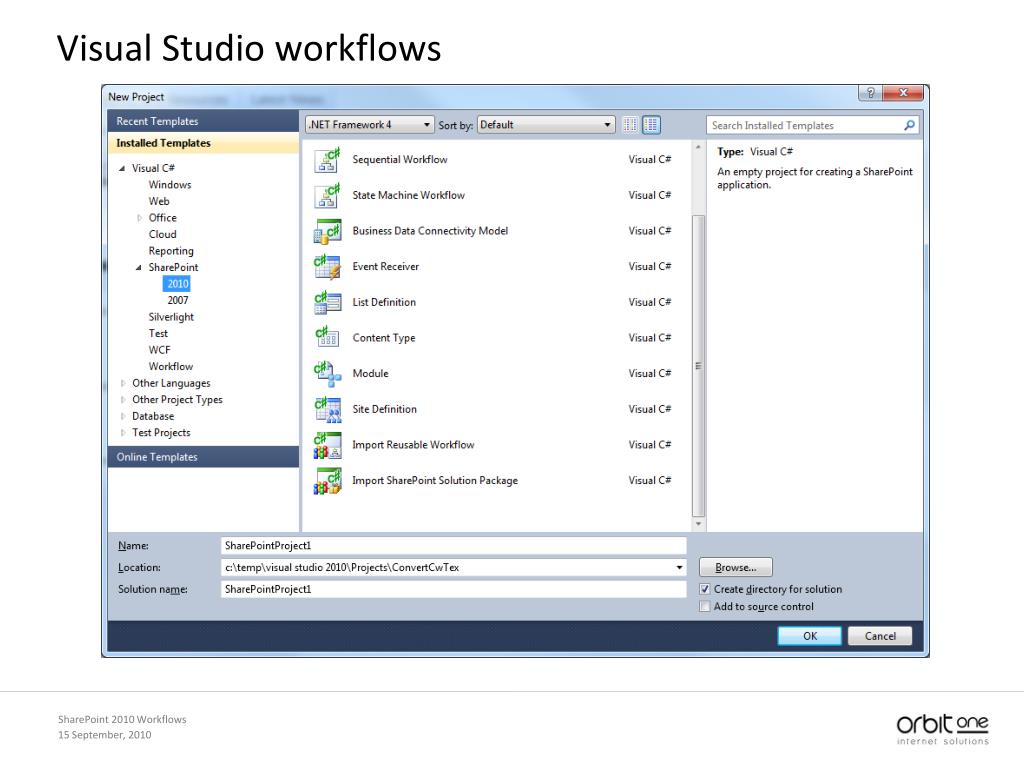Viewport: 1024px width, 768px height.
Task: Open the Installed Templates section
Action: [203, 143]
